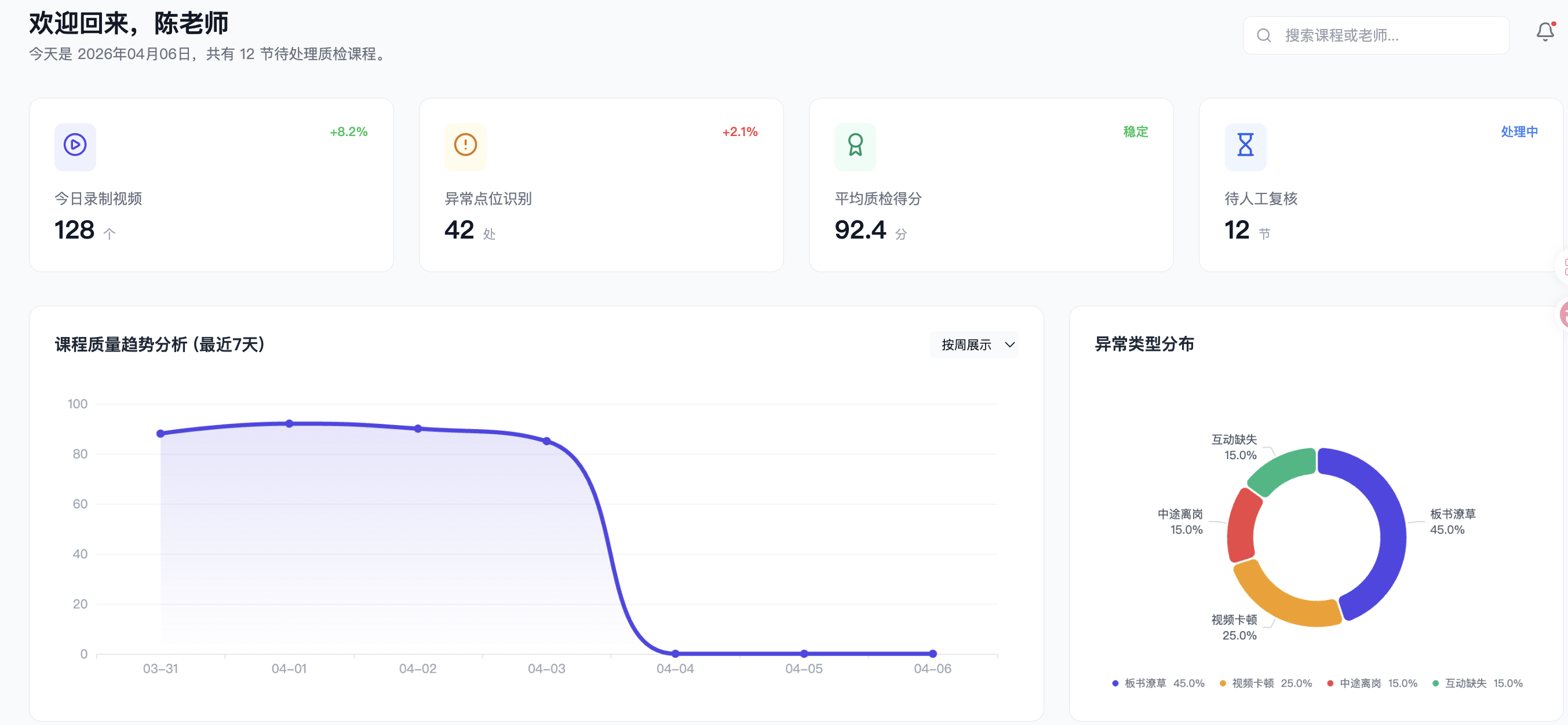Click the 04-05 data point on trend chart
The image size is (1568, 725).
pos(804,654)
